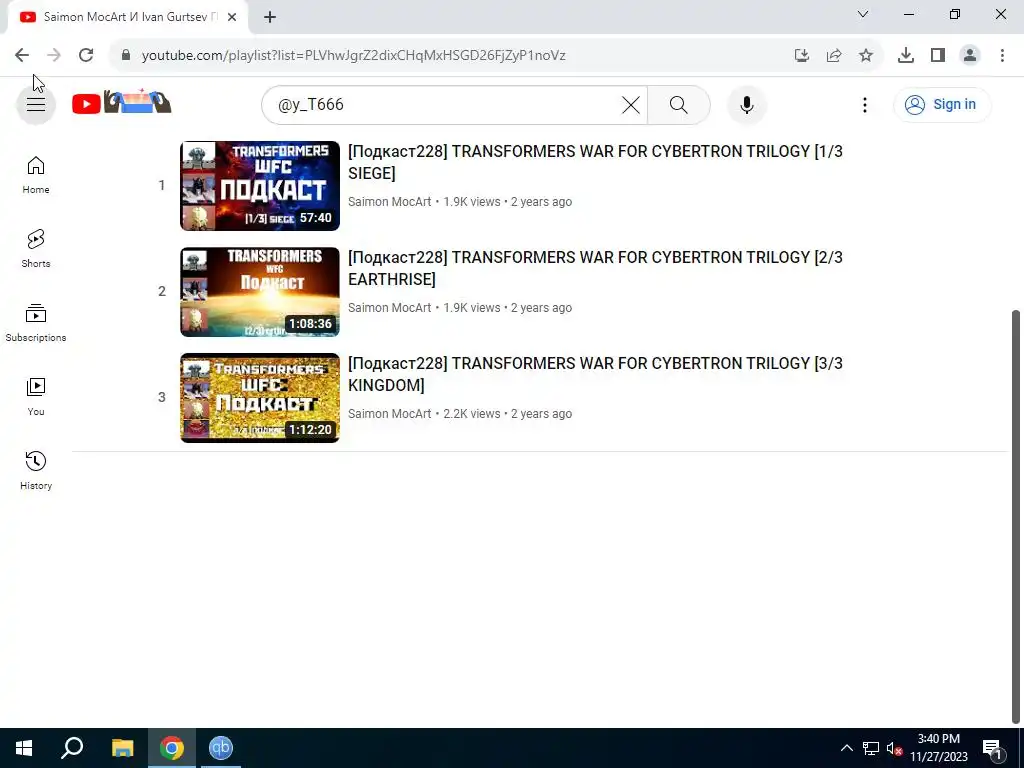Bookmark this page with the star

[x=866, y=56]
